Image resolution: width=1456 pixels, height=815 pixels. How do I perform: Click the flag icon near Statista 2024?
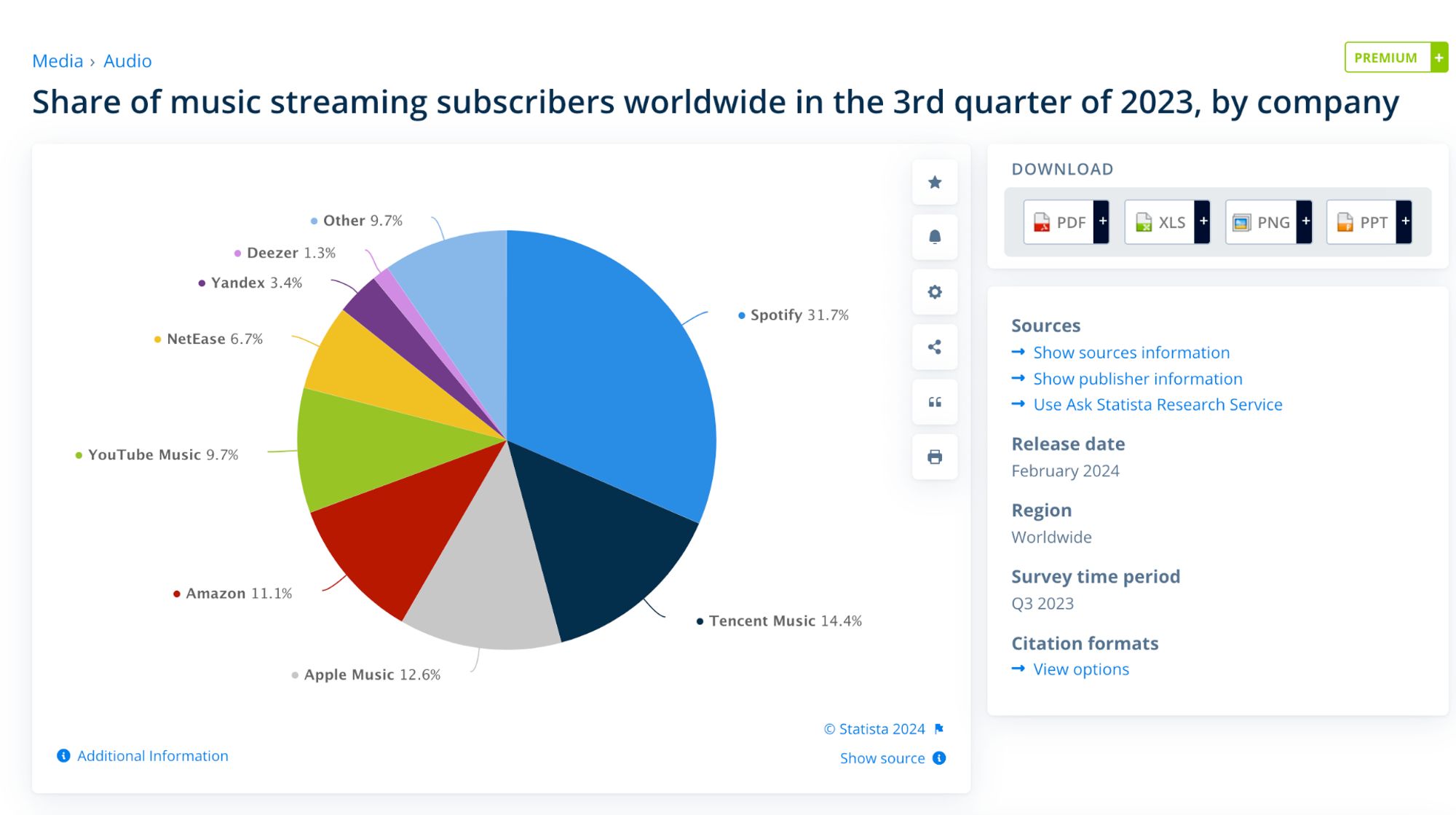939,729
